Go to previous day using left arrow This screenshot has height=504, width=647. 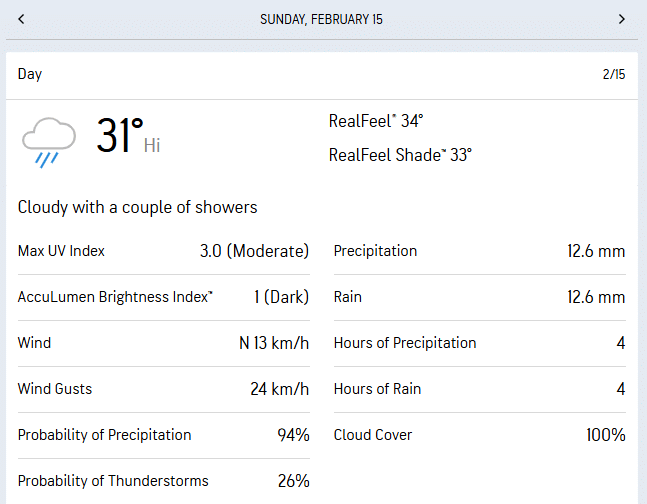click(x=22, y=19)
